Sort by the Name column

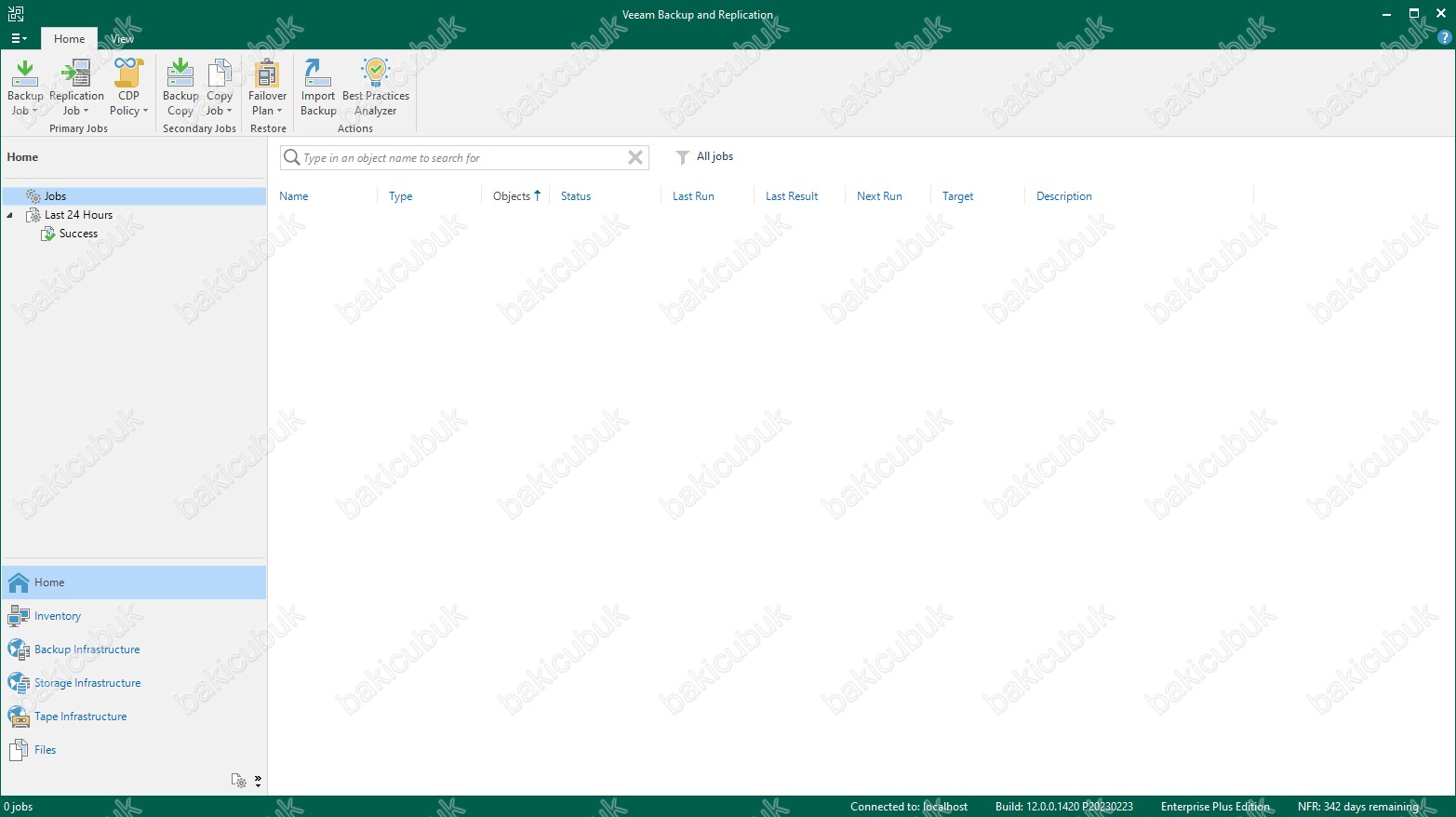tap(293, 196)
